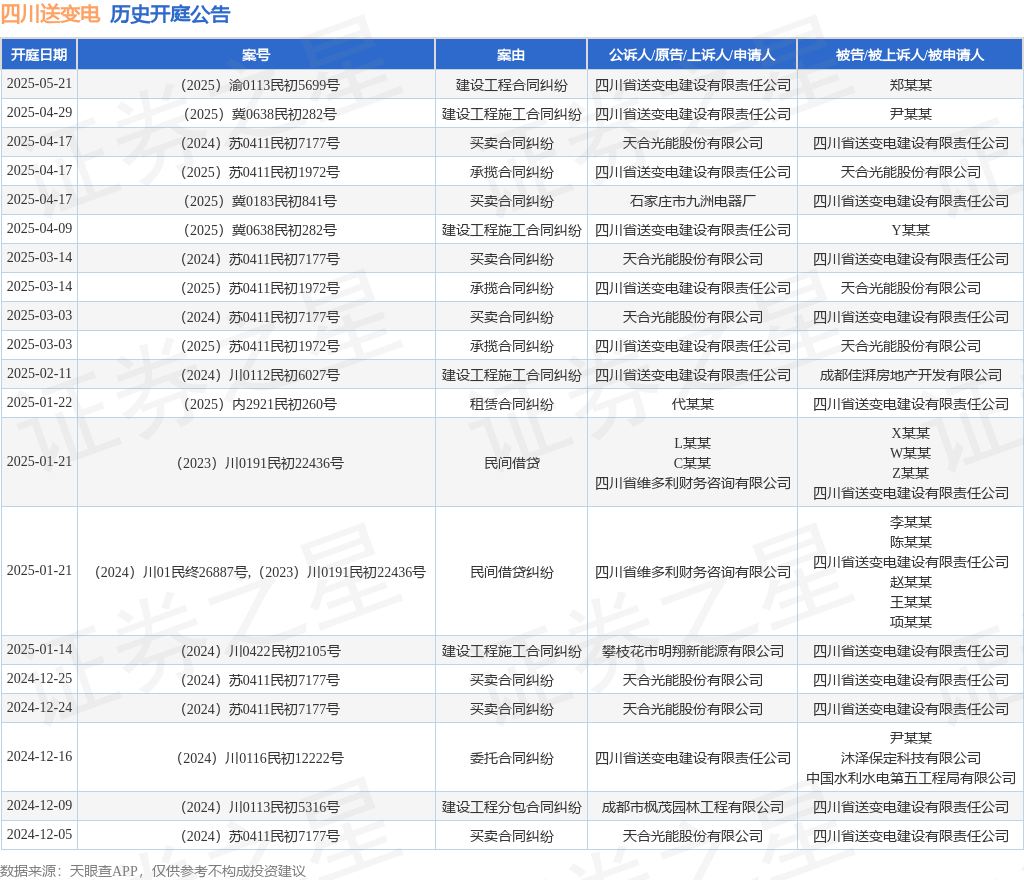This screenshot has height=880, width=1024.
Task: Click plaintiff C某某
Action: pyautogui.click(x=692, y=463)
